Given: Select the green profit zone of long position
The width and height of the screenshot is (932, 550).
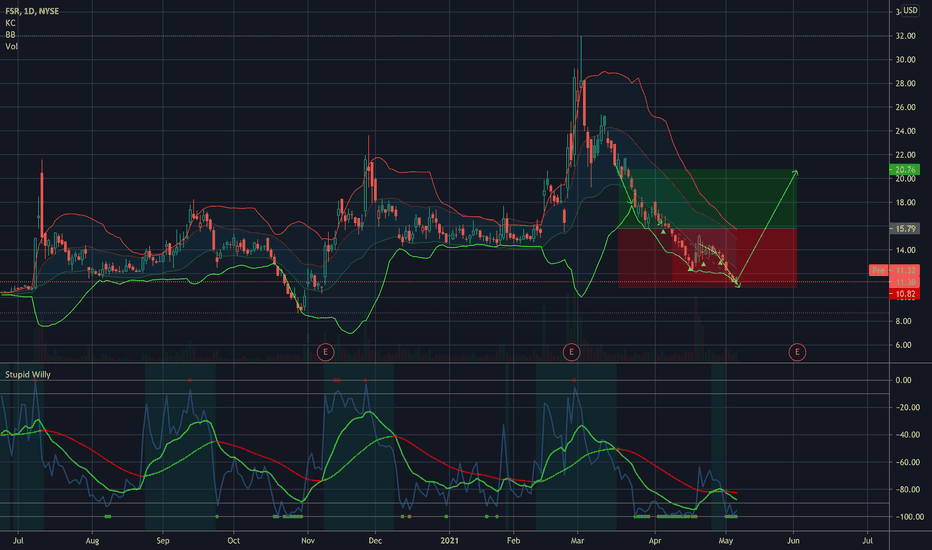Looking at the screenshot, I should click(x=707, y=199).
